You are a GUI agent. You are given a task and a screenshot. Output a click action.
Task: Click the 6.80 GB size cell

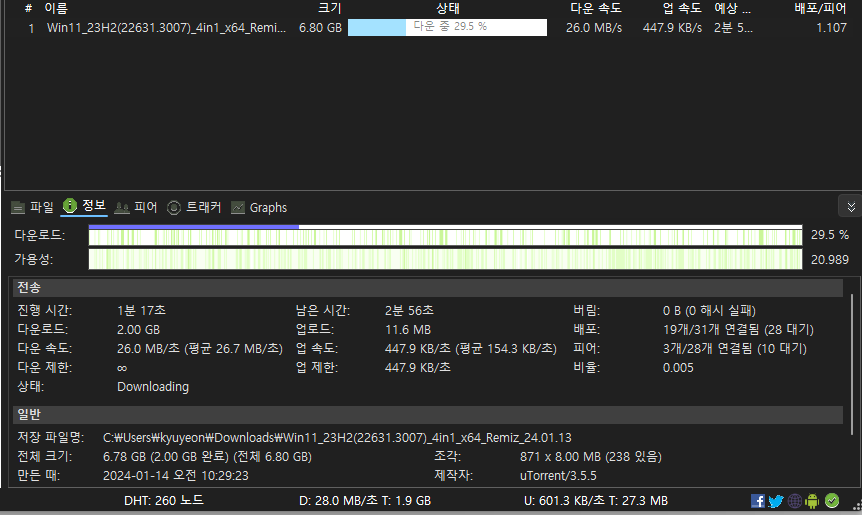tap(321, 27)
